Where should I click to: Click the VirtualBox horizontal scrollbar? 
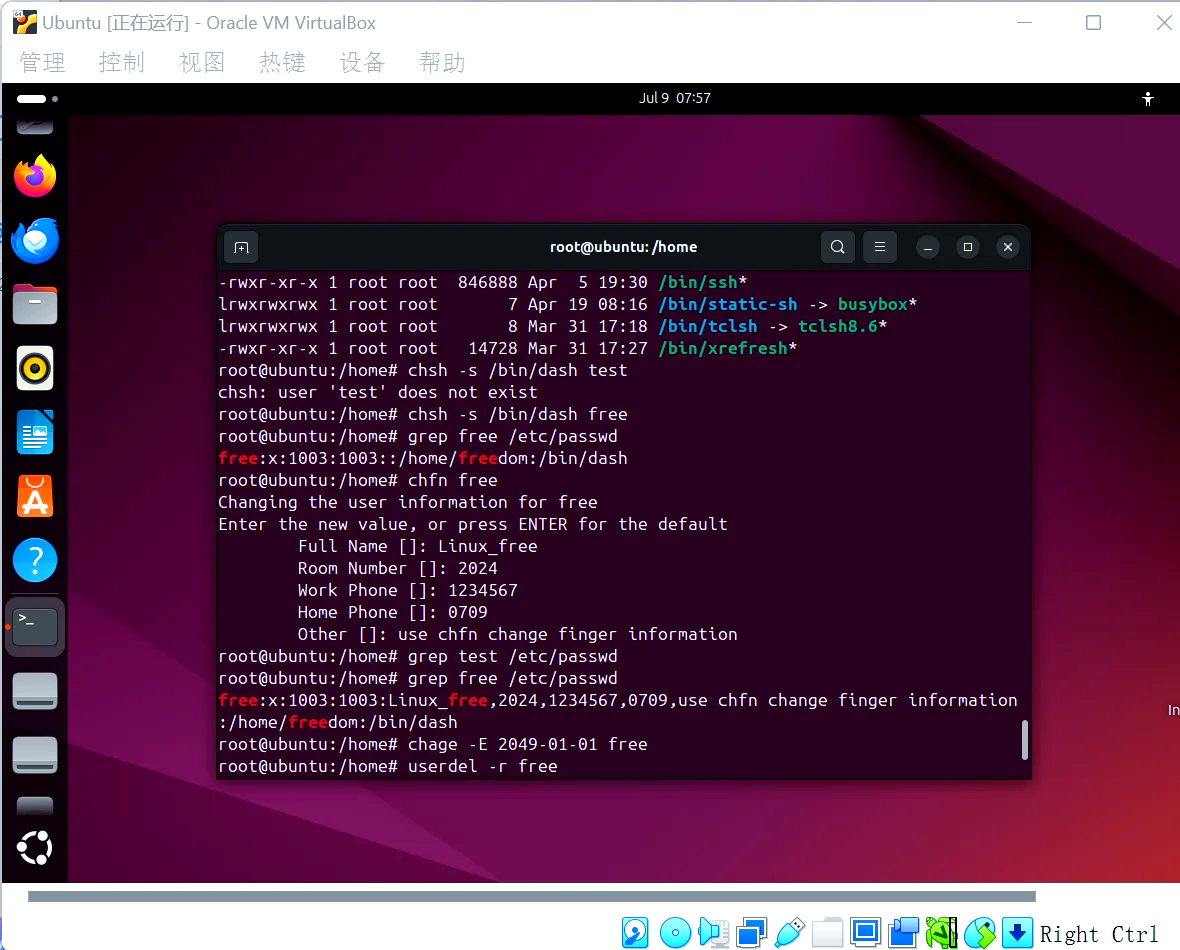531,897
